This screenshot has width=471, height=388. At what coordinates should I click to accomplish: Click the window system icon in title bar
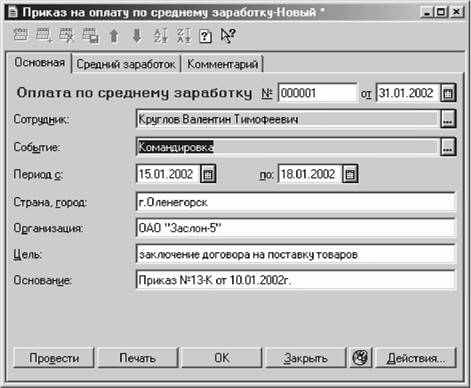click(13, 12)
